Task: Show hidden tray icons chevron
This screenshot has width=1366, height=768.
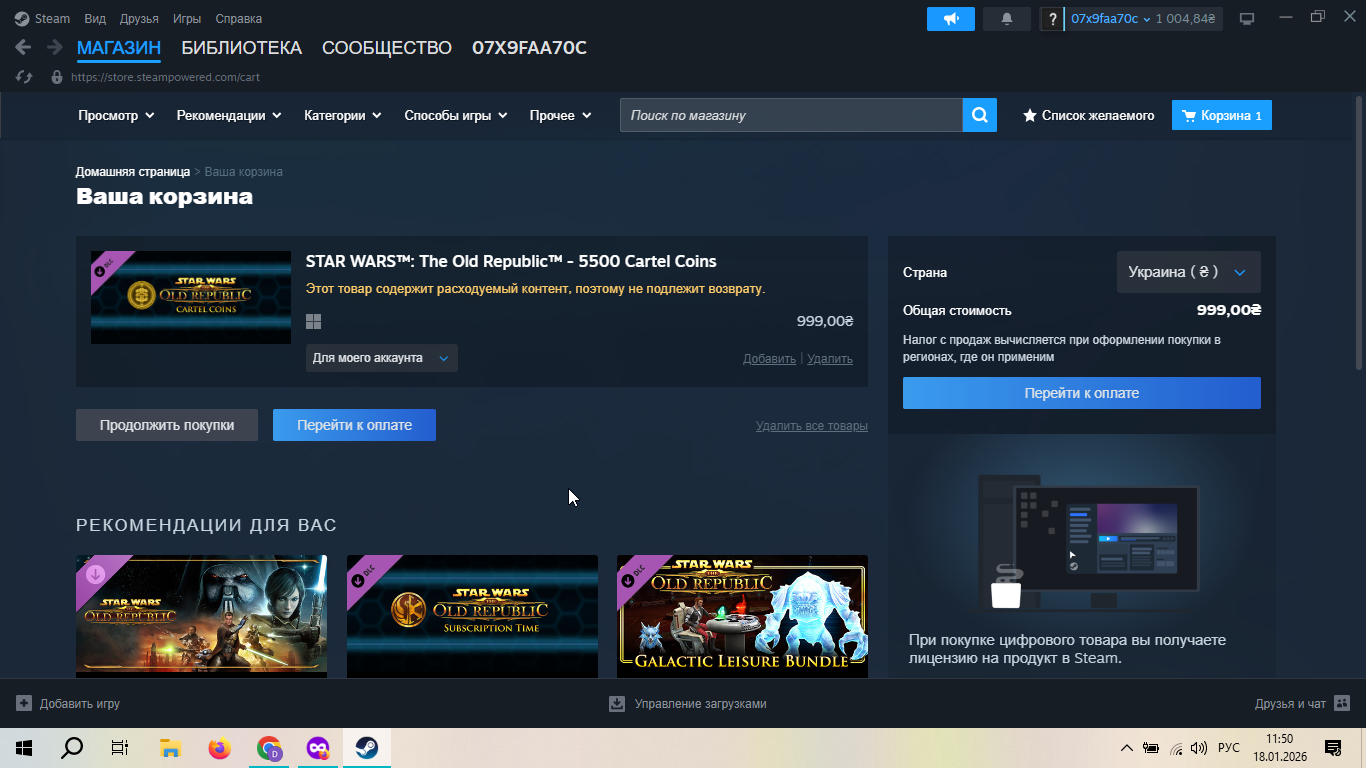Action: (1127, 747)
